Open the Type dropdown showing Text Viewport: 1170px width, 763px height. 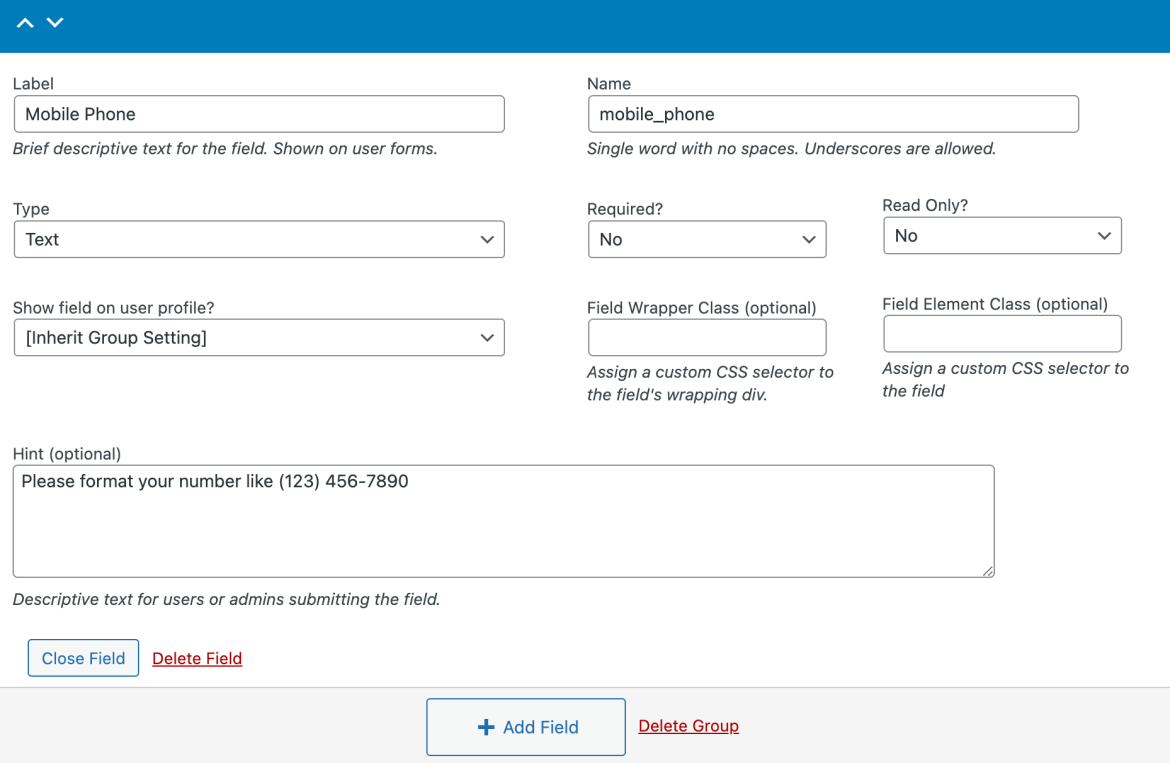258,239
